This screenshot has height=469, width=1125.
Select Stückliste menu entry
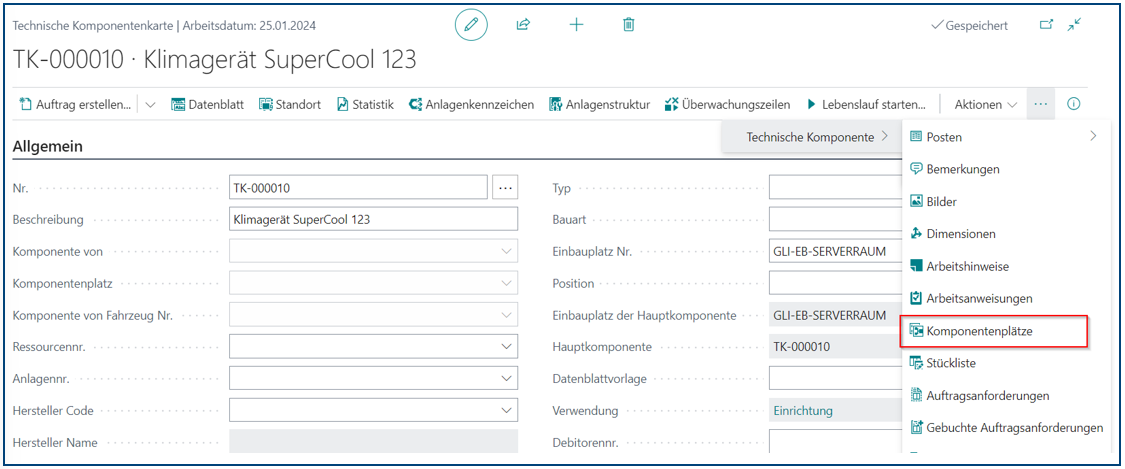coord(1004,363)
